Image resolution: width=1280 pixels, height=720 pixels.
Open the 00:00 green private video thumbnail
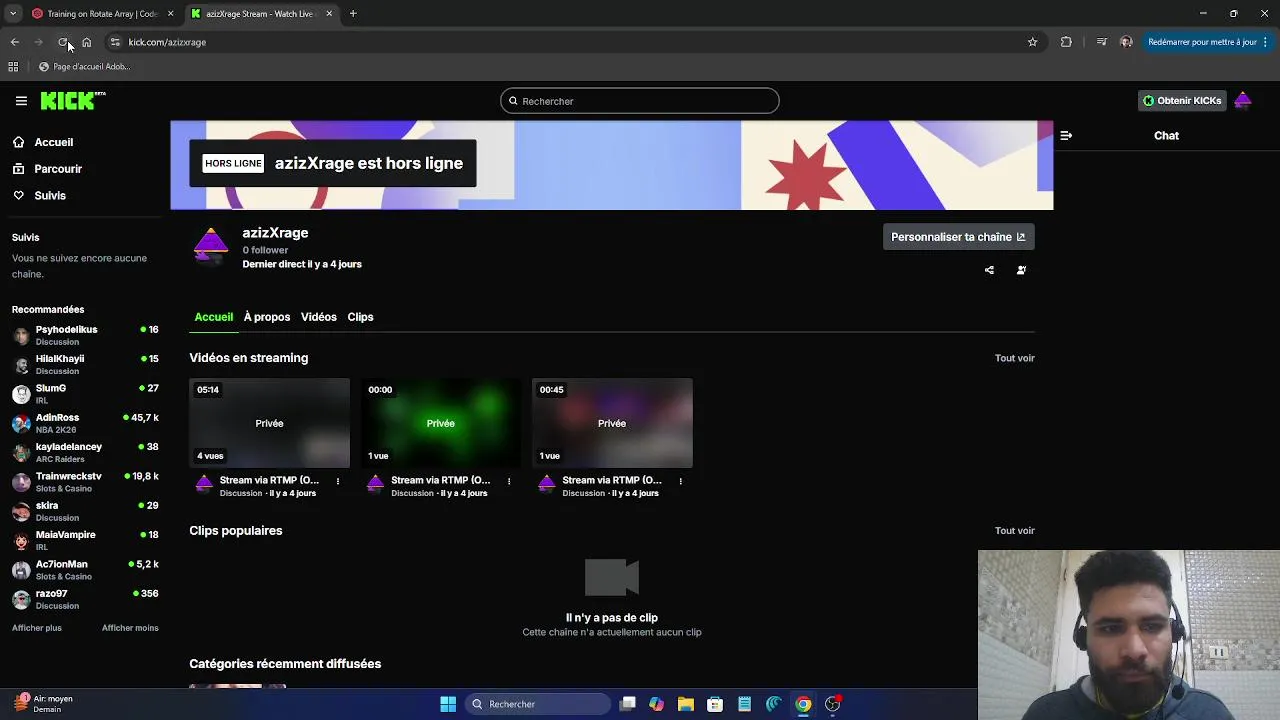(441, 423)
